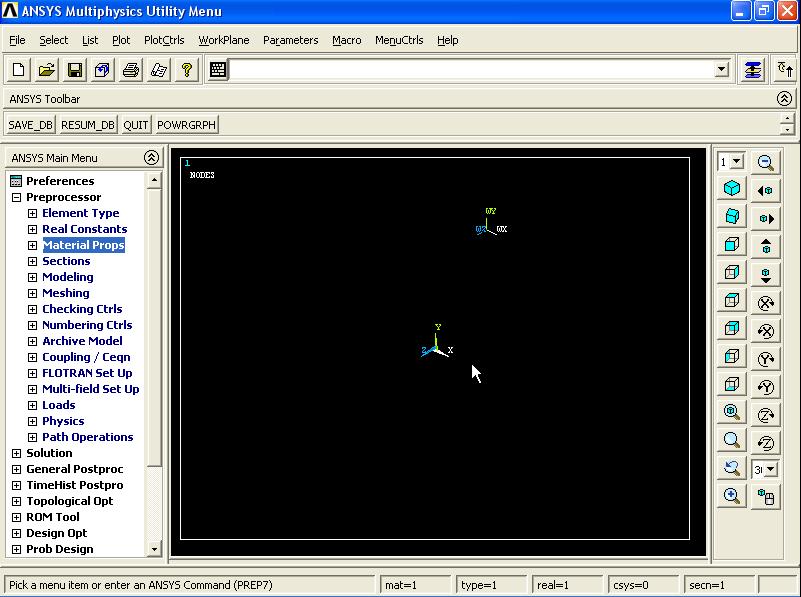Click the RESUM_DB toolbar button
Image resolution: width=801 pixels, height=597 pixels.
pyautogui.click(x=88, y=125)
